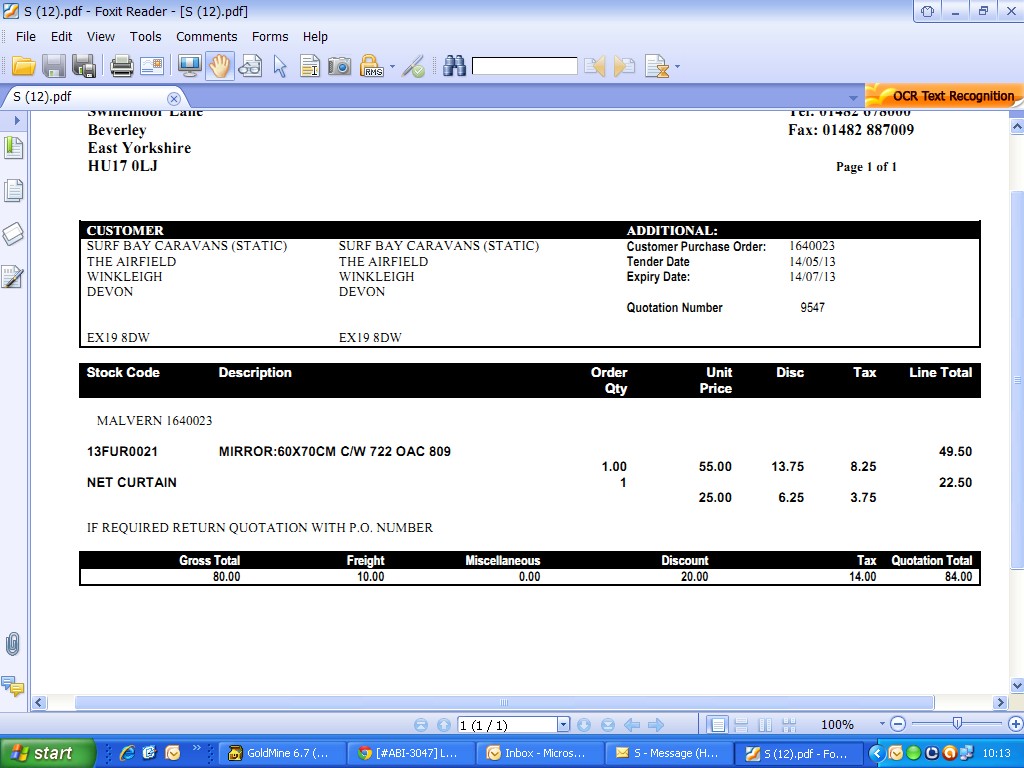
Task: Choose the Select Text tool
Action: 310,66
